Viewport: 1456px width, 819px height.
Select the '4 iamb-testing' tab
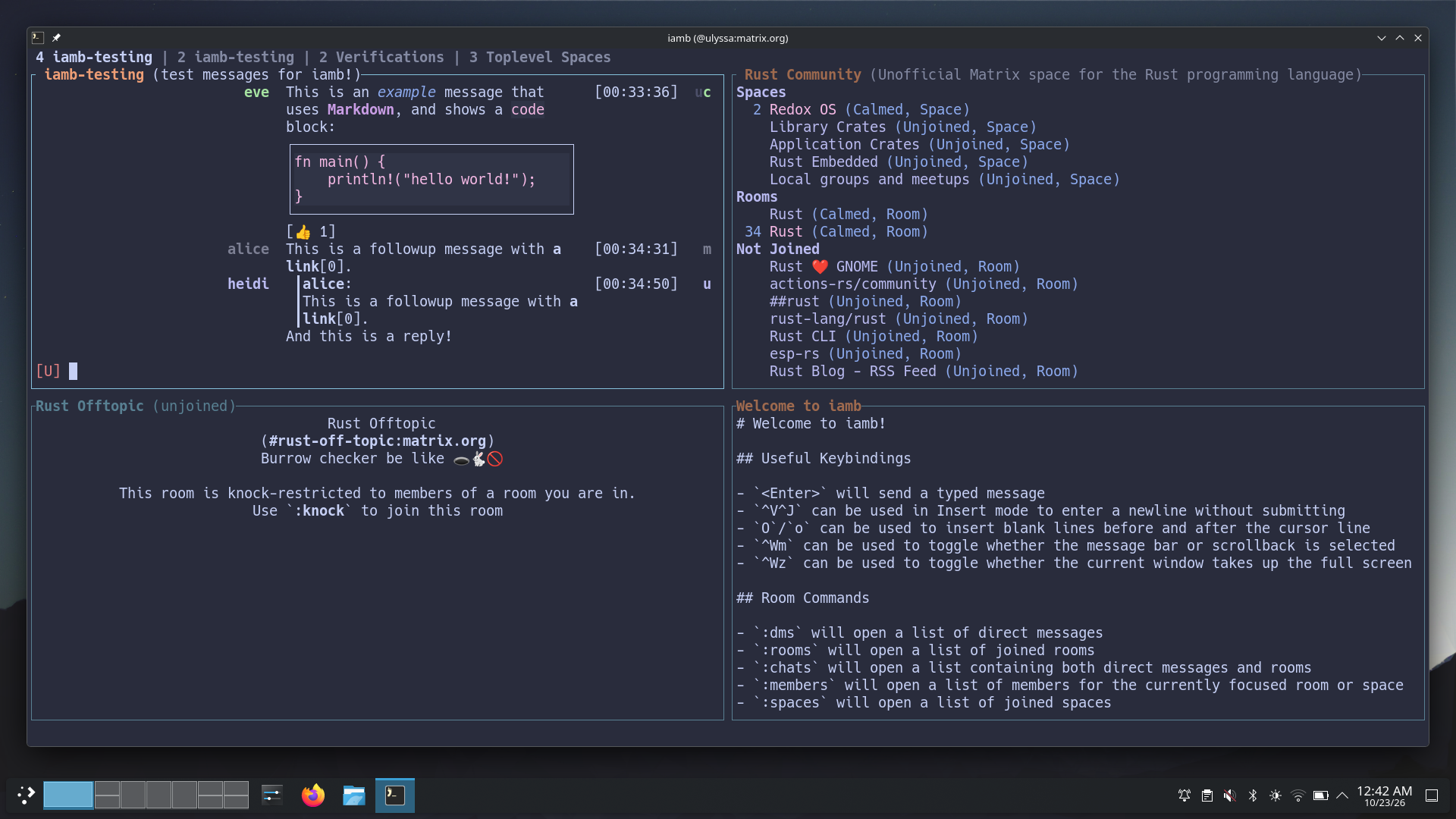click(x=94, y=57)
